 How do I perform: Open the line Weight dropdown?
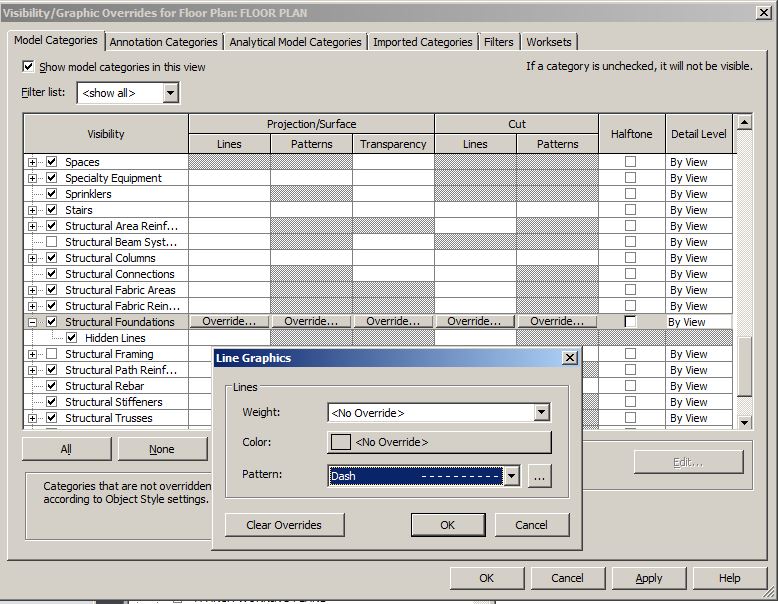point(541,412)
